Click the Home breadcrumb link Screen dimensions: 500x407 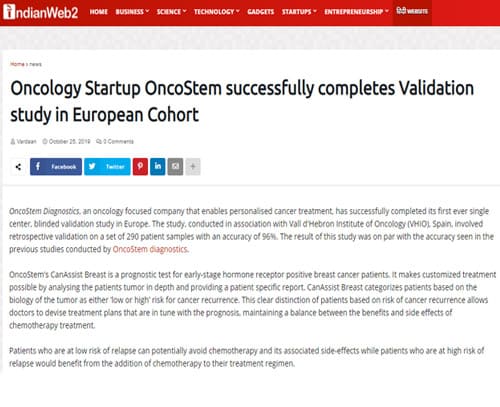tap(17, 64)
